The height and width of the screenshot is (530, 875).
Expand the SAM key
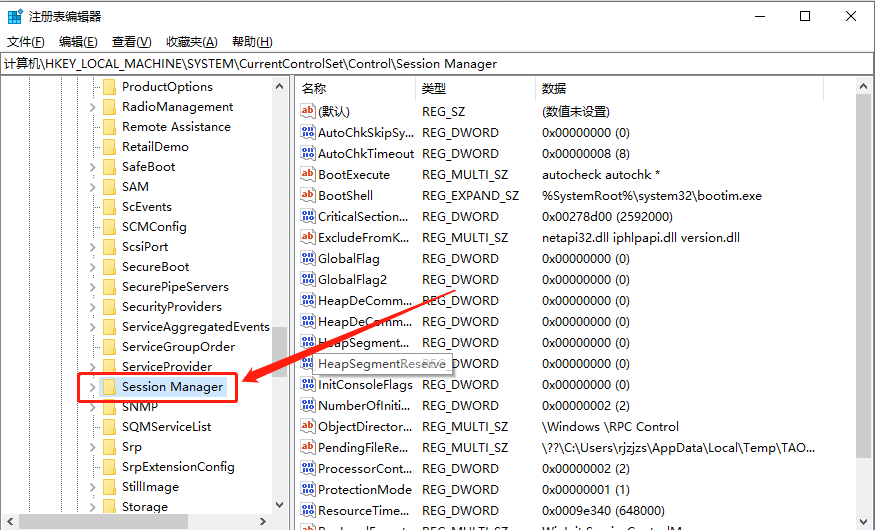[93, 187]
